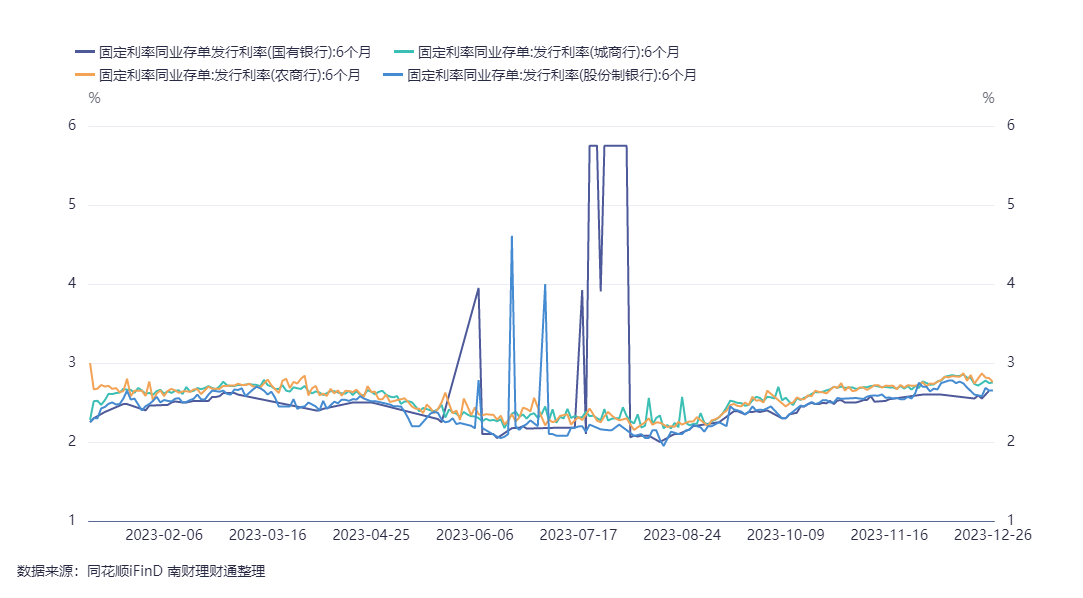The image size is (1083, 598).
Task: Select the 2023-02-06 x-axis date label
Action: tap(164, 535)
